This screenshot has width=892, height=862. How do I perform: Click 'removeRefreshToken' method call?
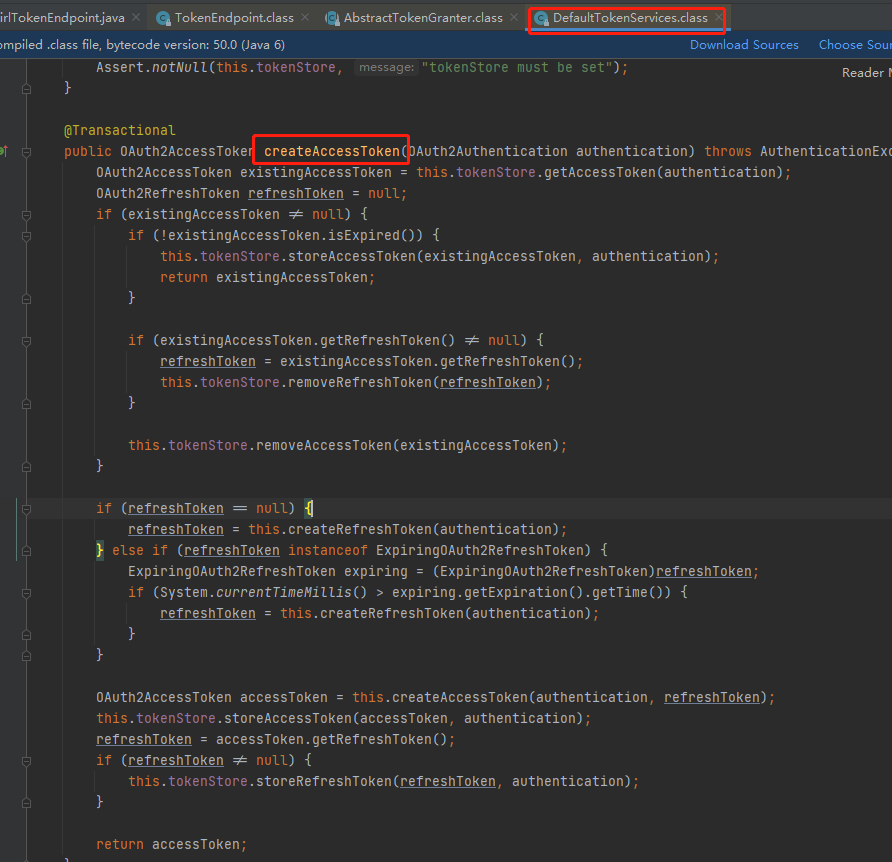360,382
